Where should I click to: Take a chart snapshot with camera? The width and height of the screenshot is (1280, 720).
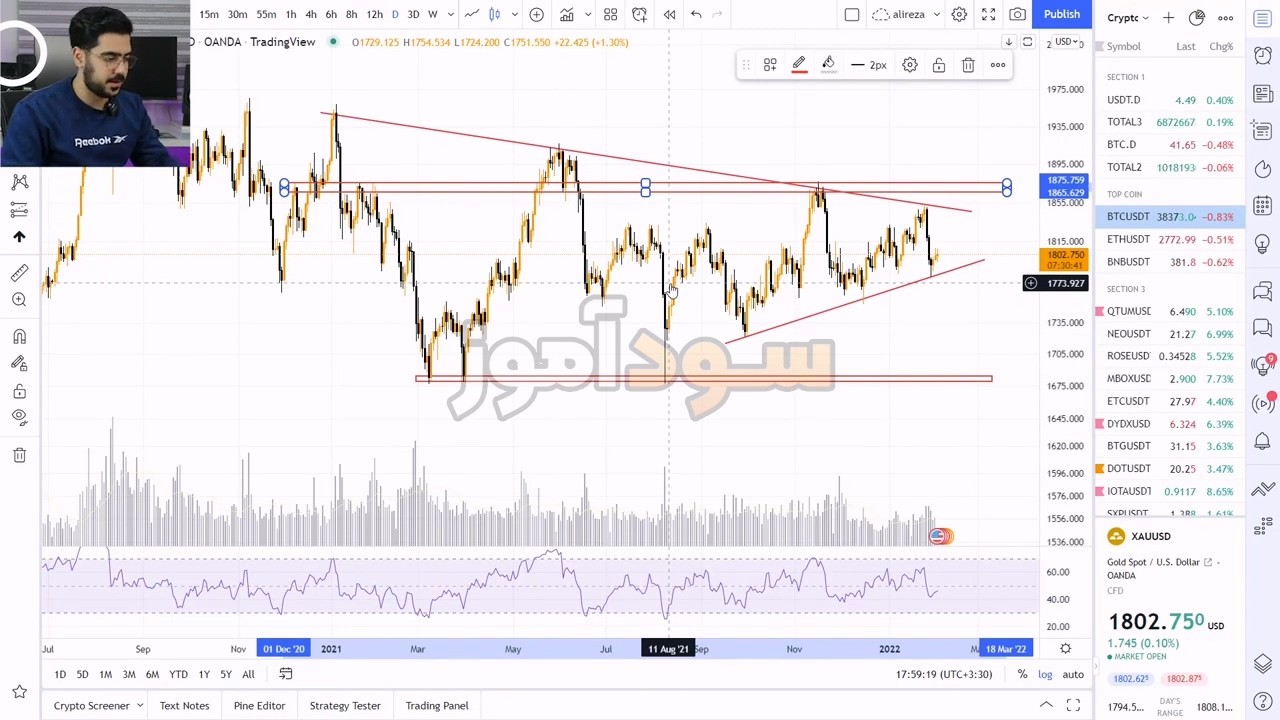pos(1017,14)
